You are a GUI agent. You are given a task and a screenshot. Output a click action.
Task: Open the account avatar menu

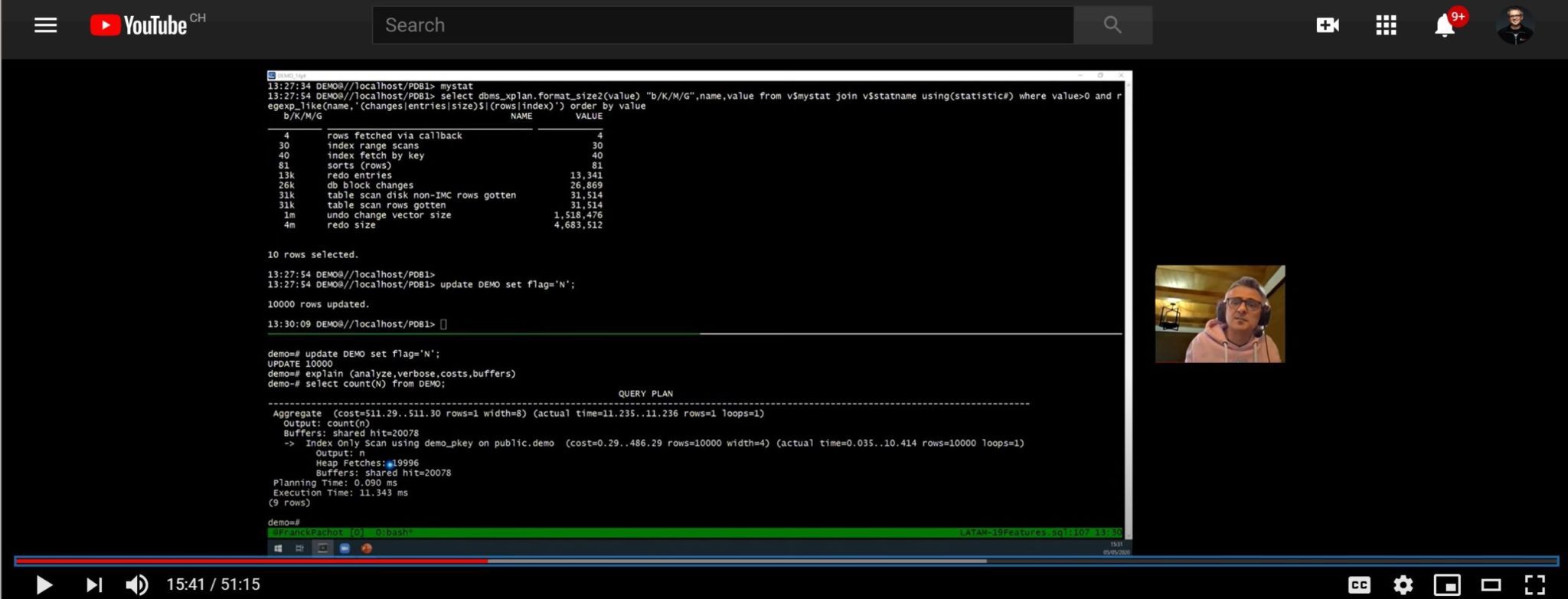point(1514,25)
